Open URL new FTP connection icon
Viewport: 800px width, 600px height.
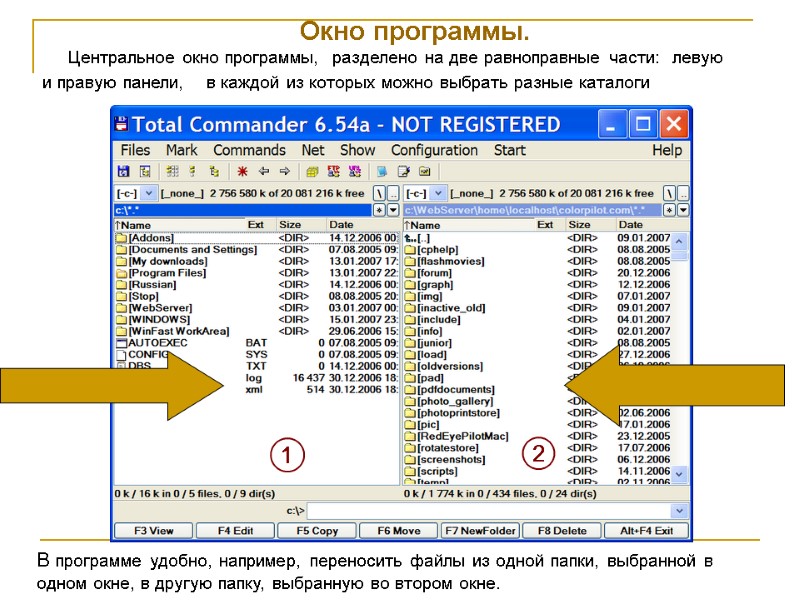[355, 171]
